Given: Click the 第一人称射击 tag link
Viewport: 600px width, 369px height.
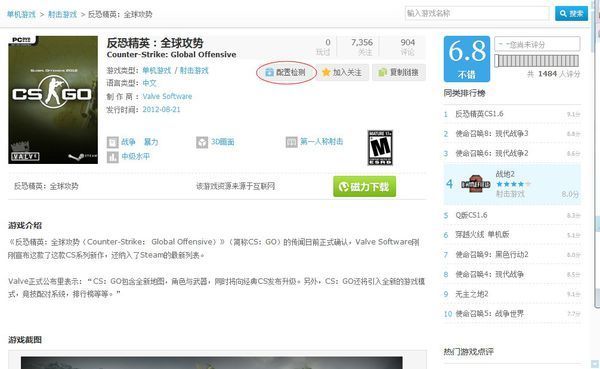Looking at the screenshot, I should coord(321,142).
